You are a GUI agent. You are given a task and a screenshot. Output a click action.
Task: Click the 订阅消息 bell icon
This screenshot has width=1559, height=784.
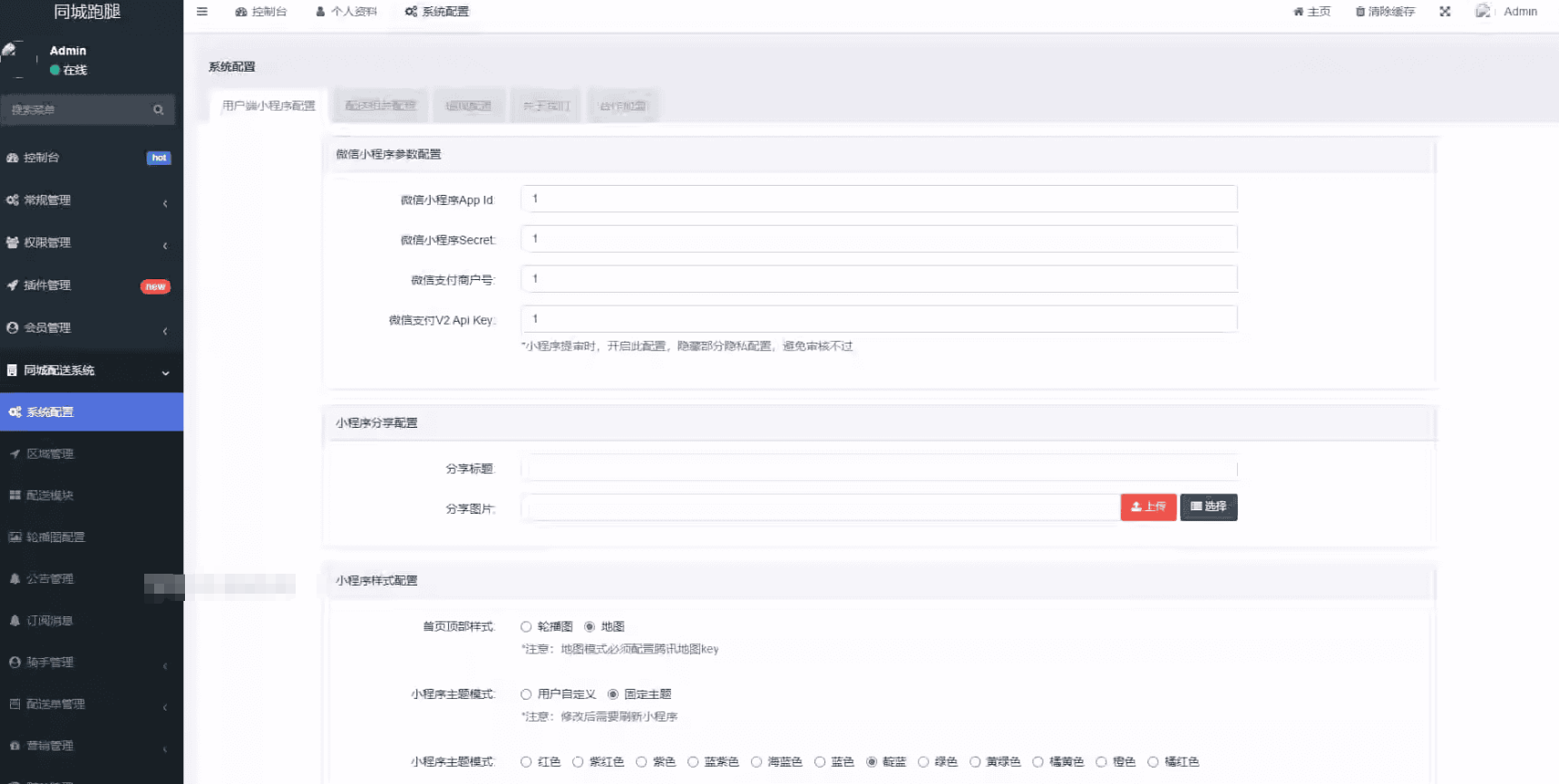coord(15,621)
